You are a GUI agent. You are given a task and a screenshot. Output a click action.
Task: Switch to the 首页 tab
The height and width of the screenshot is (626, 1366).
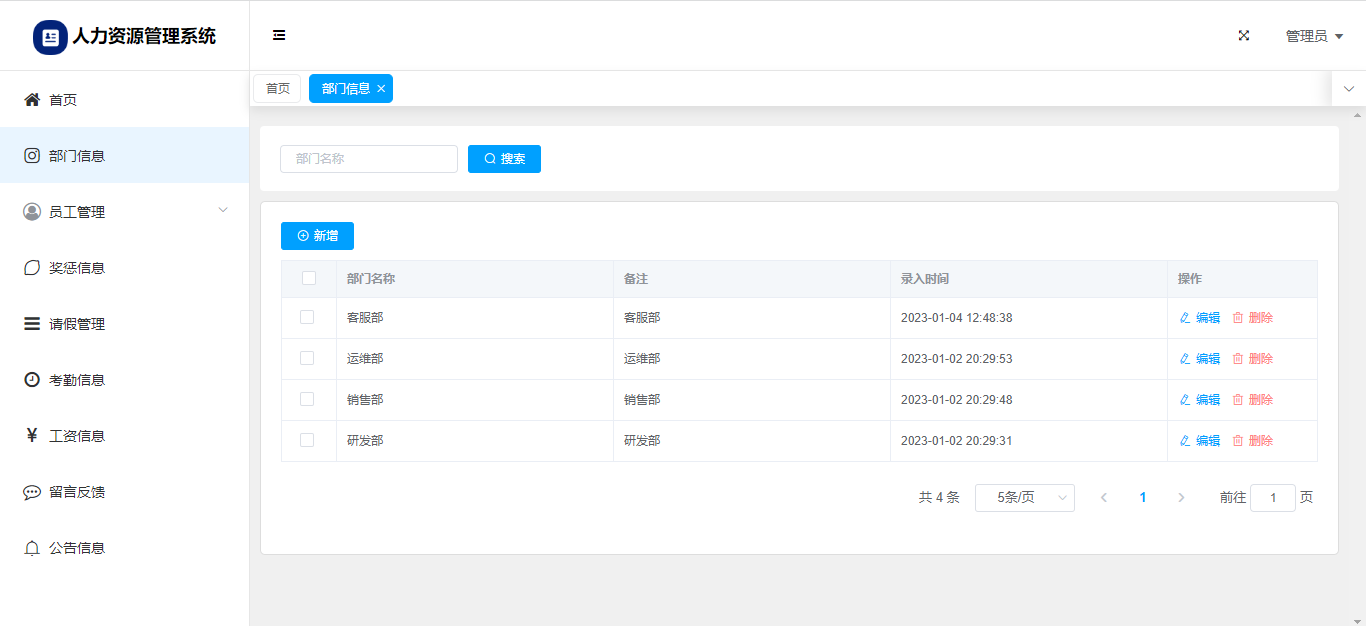coord(277,89)
